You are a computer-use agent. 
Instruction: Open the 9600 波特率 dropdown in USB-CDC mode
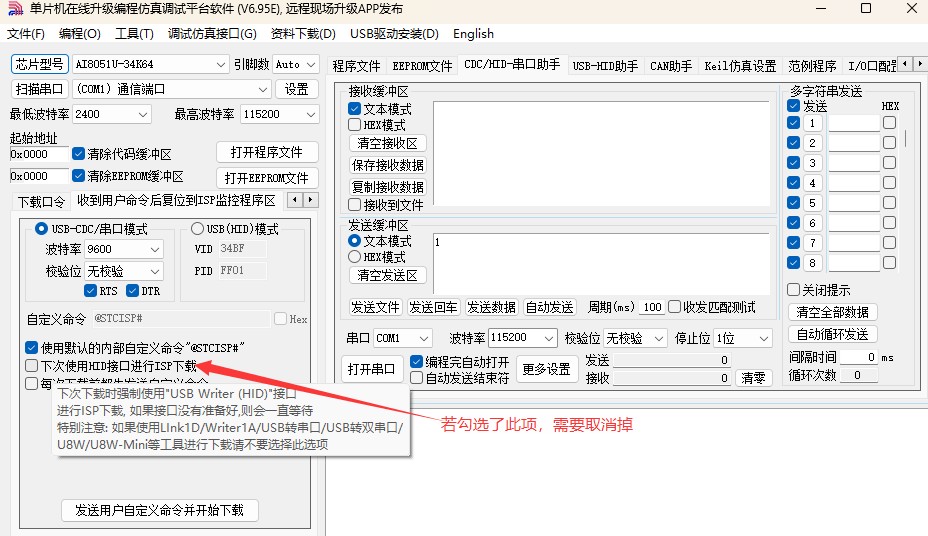pos(154,249)
